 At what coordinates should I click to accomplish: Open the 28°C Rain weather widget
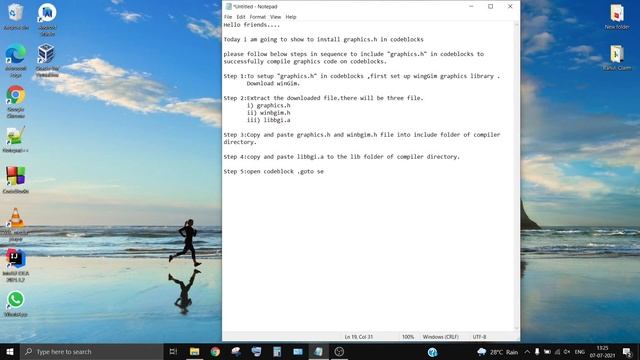[498, 352]
